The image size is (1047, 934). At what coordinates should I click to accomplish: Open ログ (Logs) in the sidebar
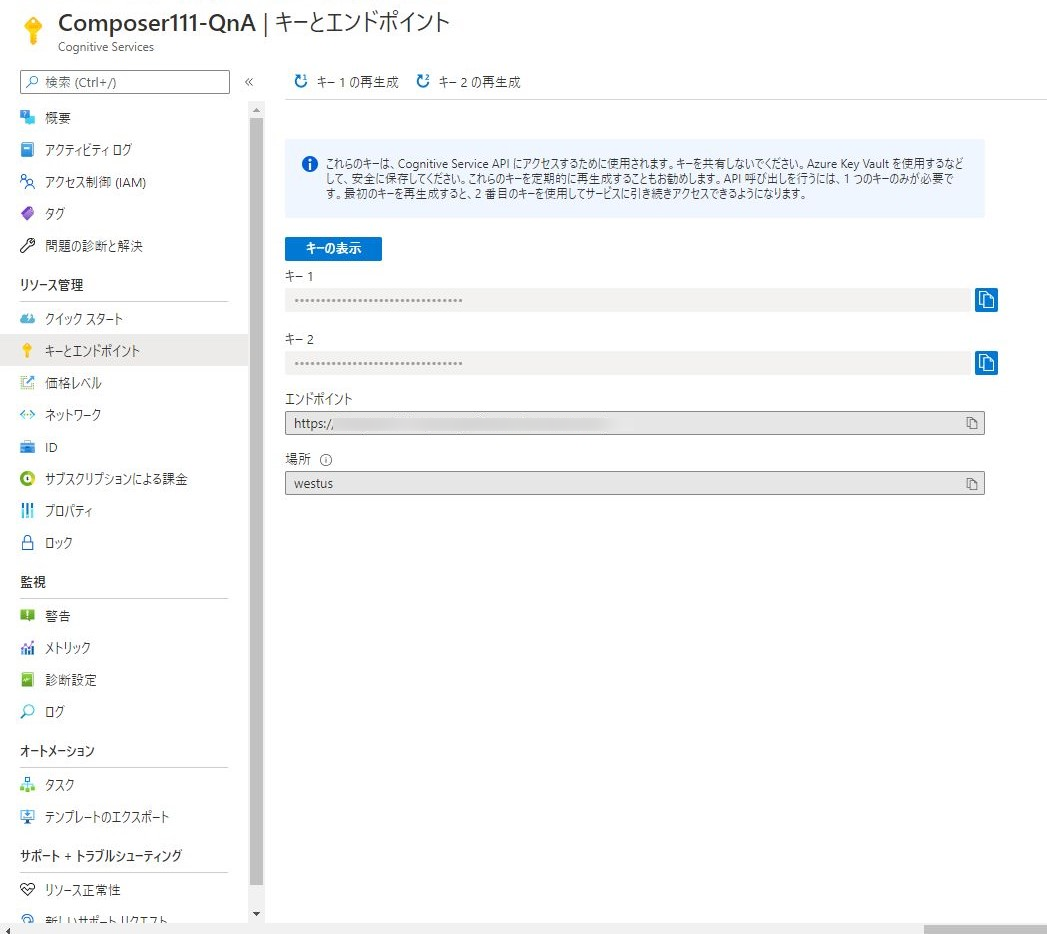pyautogui.click(x=56, y=711)
